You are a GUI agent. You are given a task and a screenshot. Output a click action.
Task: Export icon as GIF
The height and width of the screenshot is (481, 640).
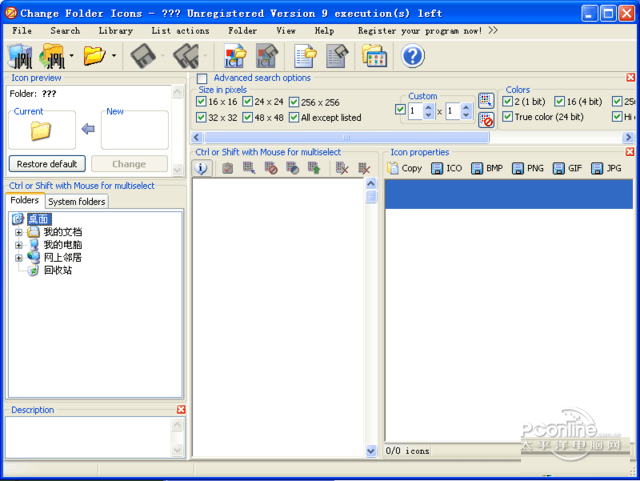click(x=566, y=169)
